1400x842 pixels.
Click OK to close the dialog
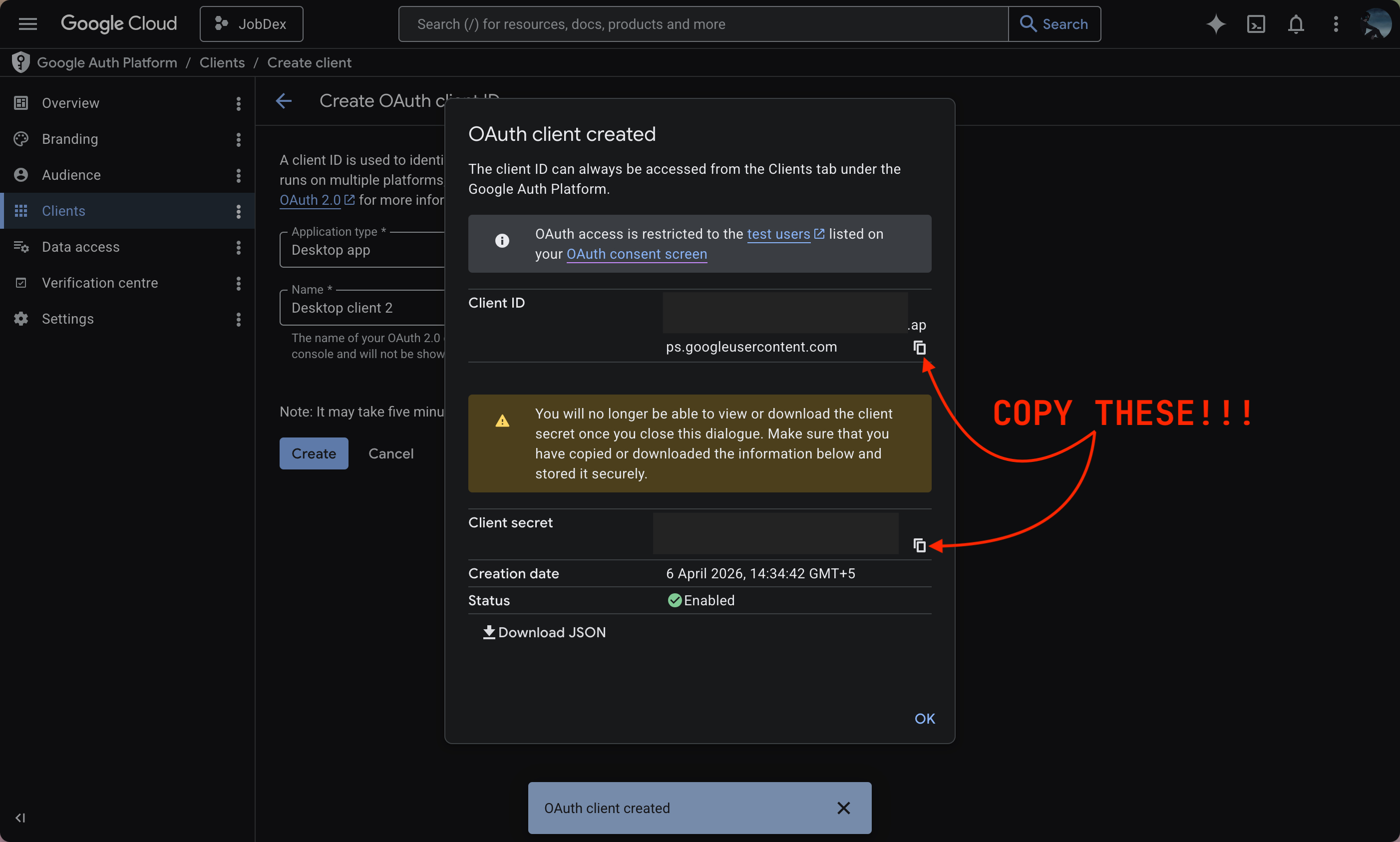click(x=925, y=719)
